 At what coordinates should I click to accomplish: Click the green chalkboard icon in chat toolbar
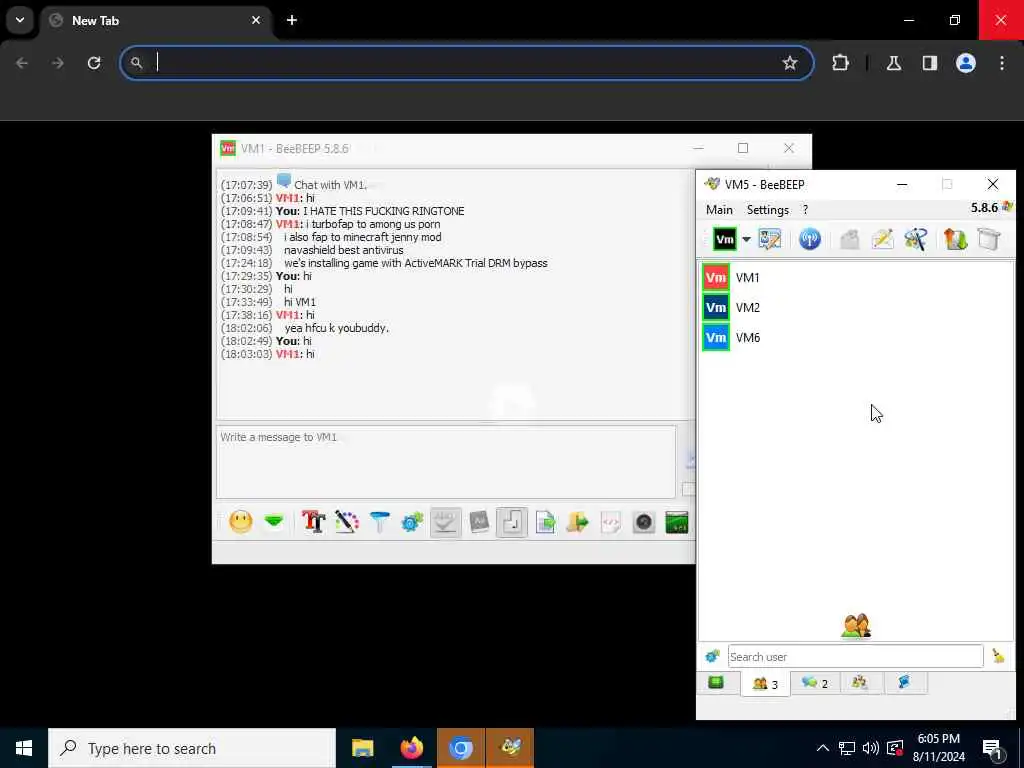tap(677, 522)
